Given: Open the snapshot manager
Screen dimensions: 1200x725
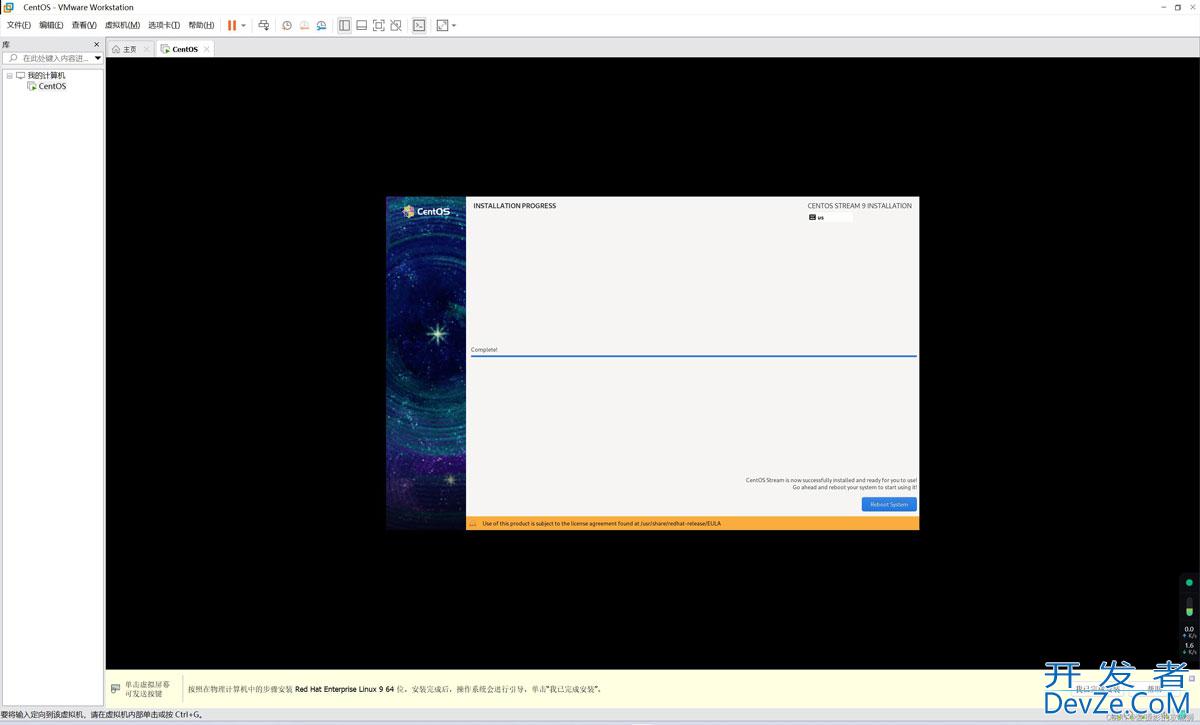Looking at the screenshot, I should coord(321,25).
